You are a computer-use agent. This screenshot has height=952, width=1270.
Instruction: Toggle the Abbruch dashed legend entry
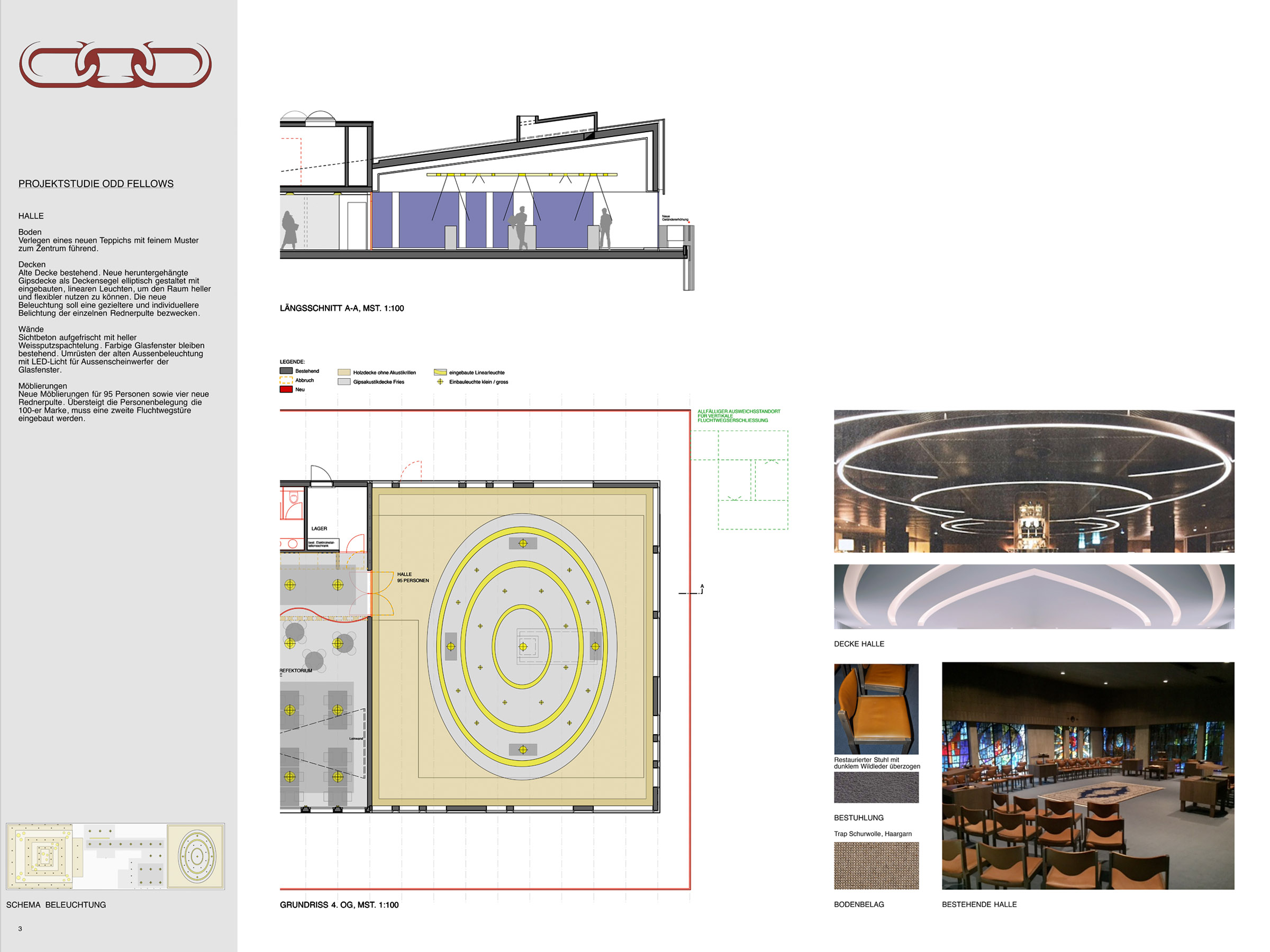[x=286, y=381]
